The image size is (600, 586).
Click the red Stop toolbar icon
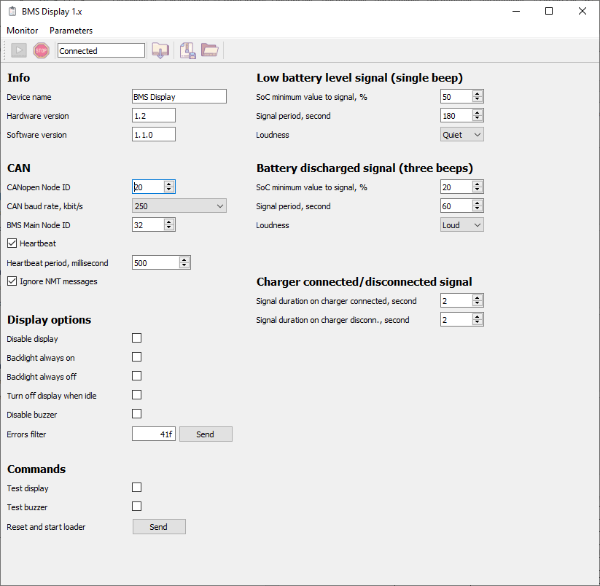(41, 51)
